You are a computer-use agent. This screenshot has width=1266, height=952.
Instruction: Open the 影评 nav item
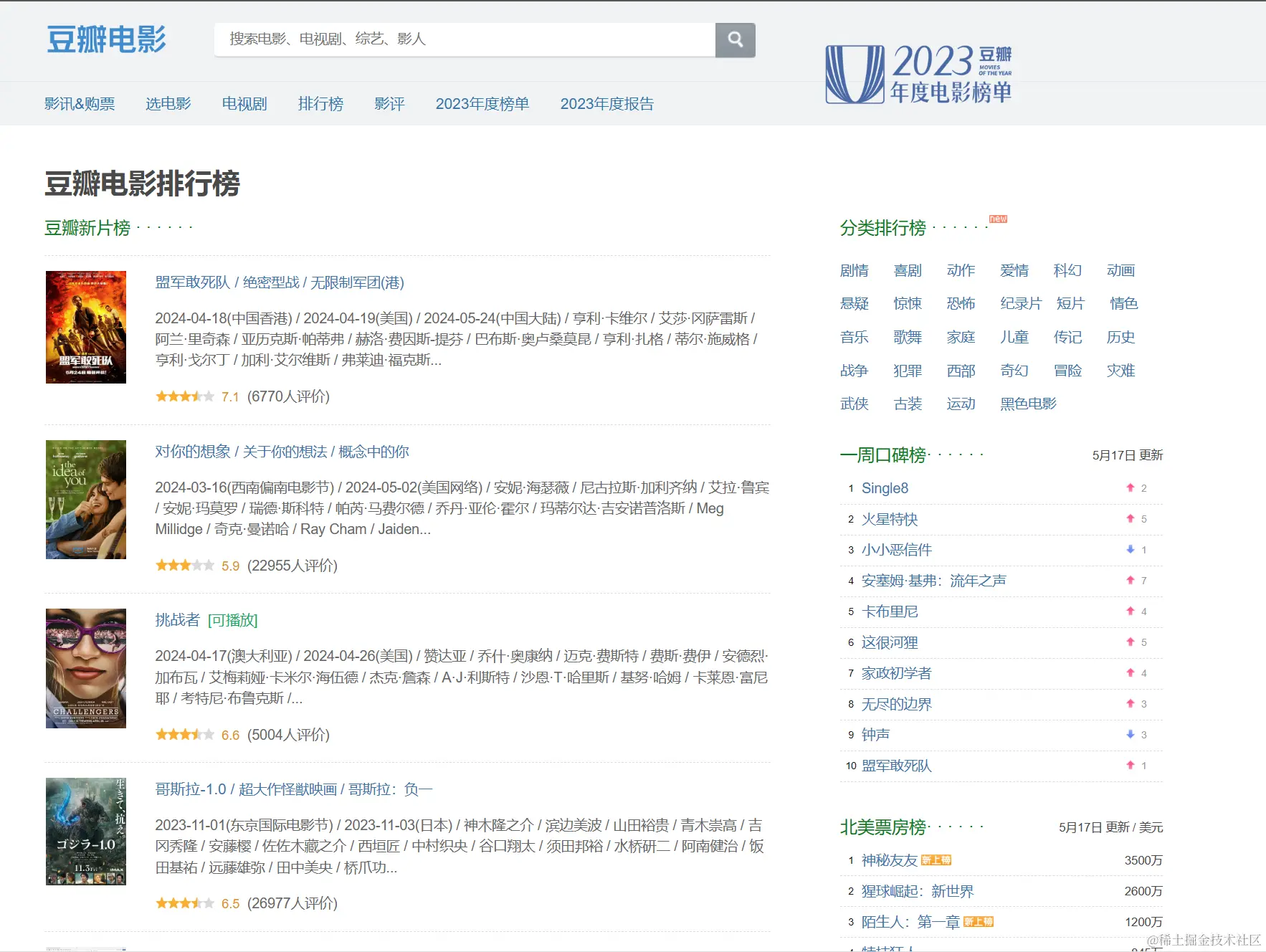pyautogui.click(x=389, y=104)
